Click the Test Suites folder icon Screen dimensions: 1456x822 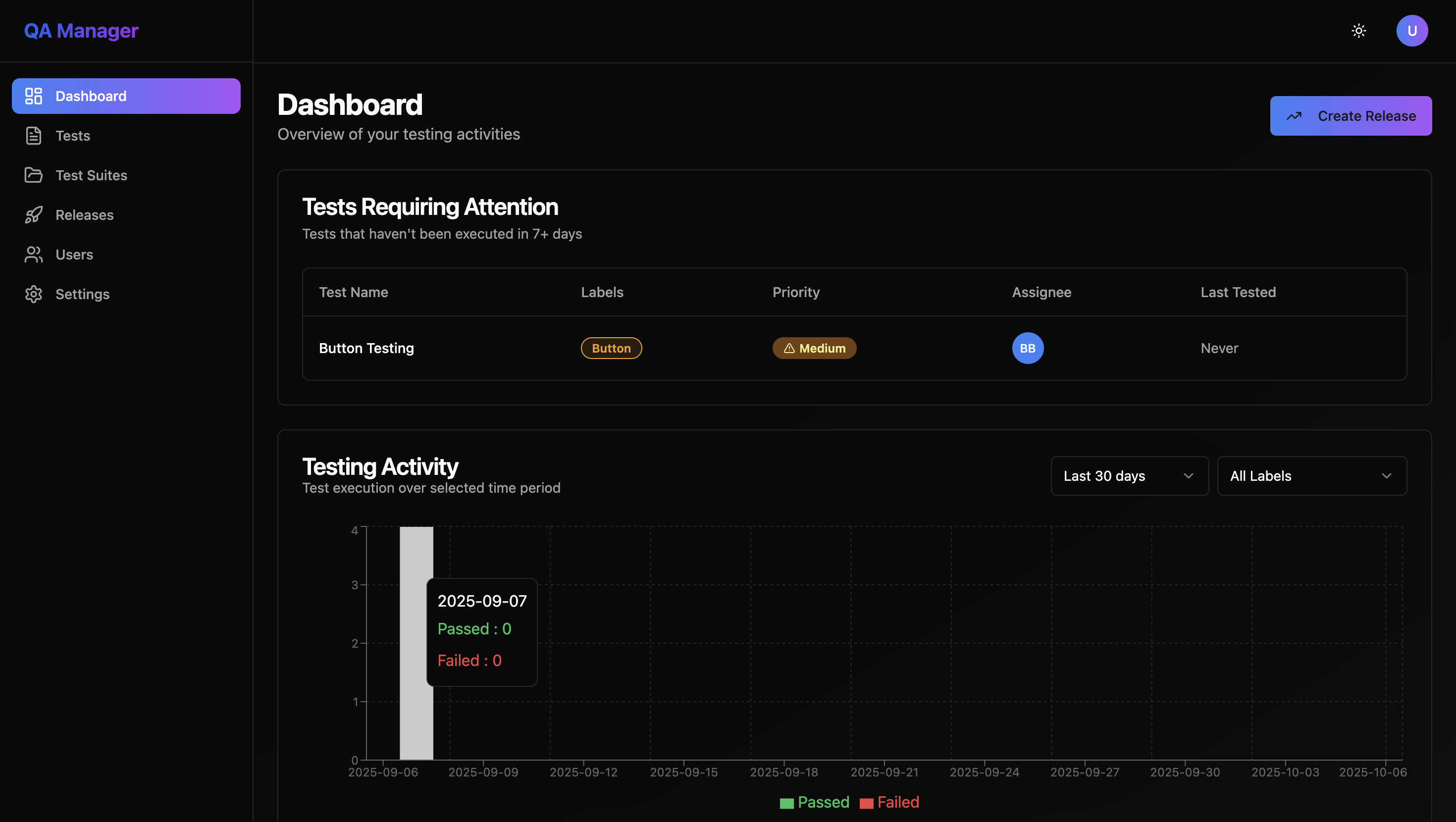33,175
